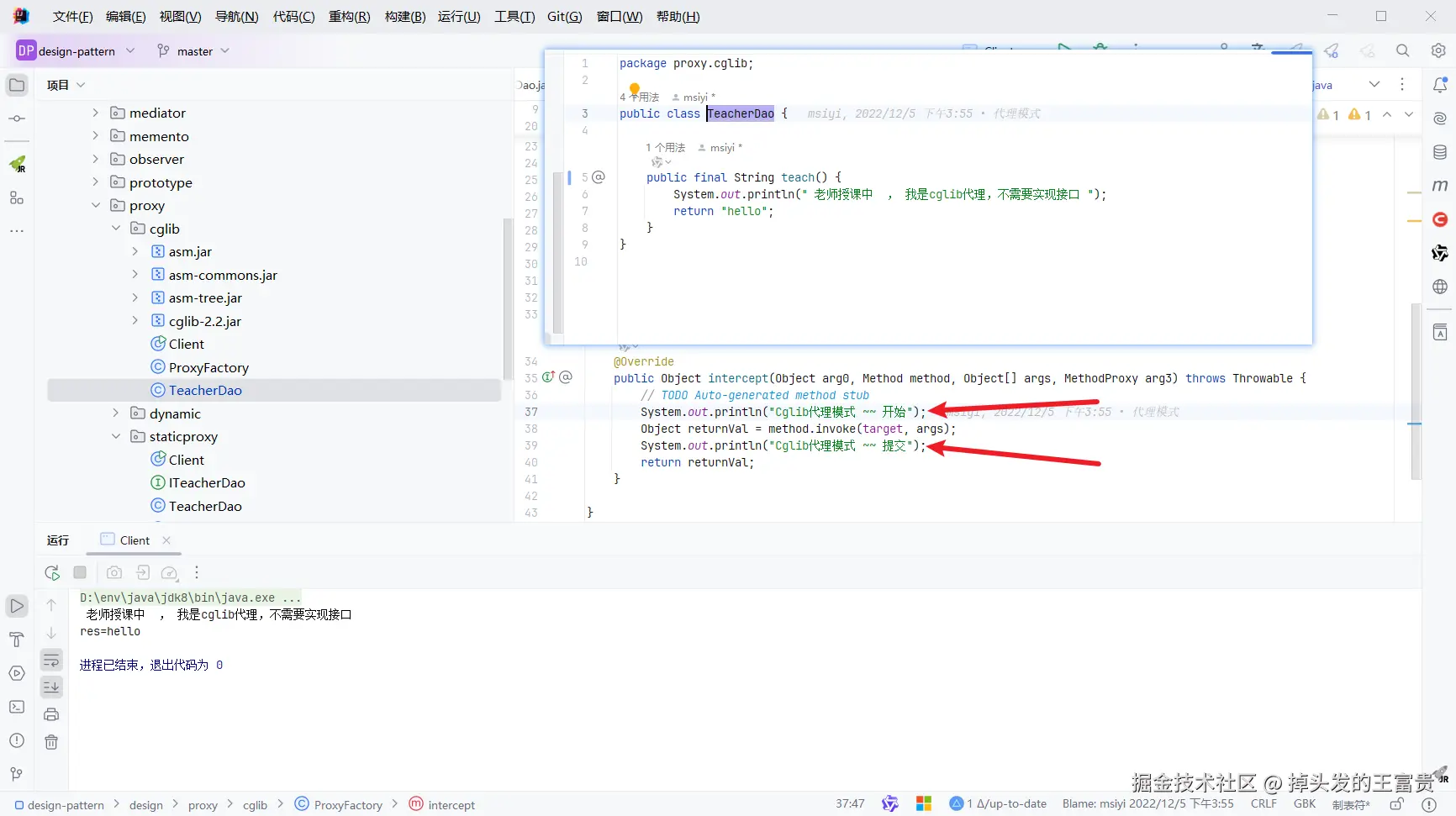Image resolution: width=1456 pixels, height=816 pixels.
Task: Open the Git tool window
Action: click(x=17, y=774)
